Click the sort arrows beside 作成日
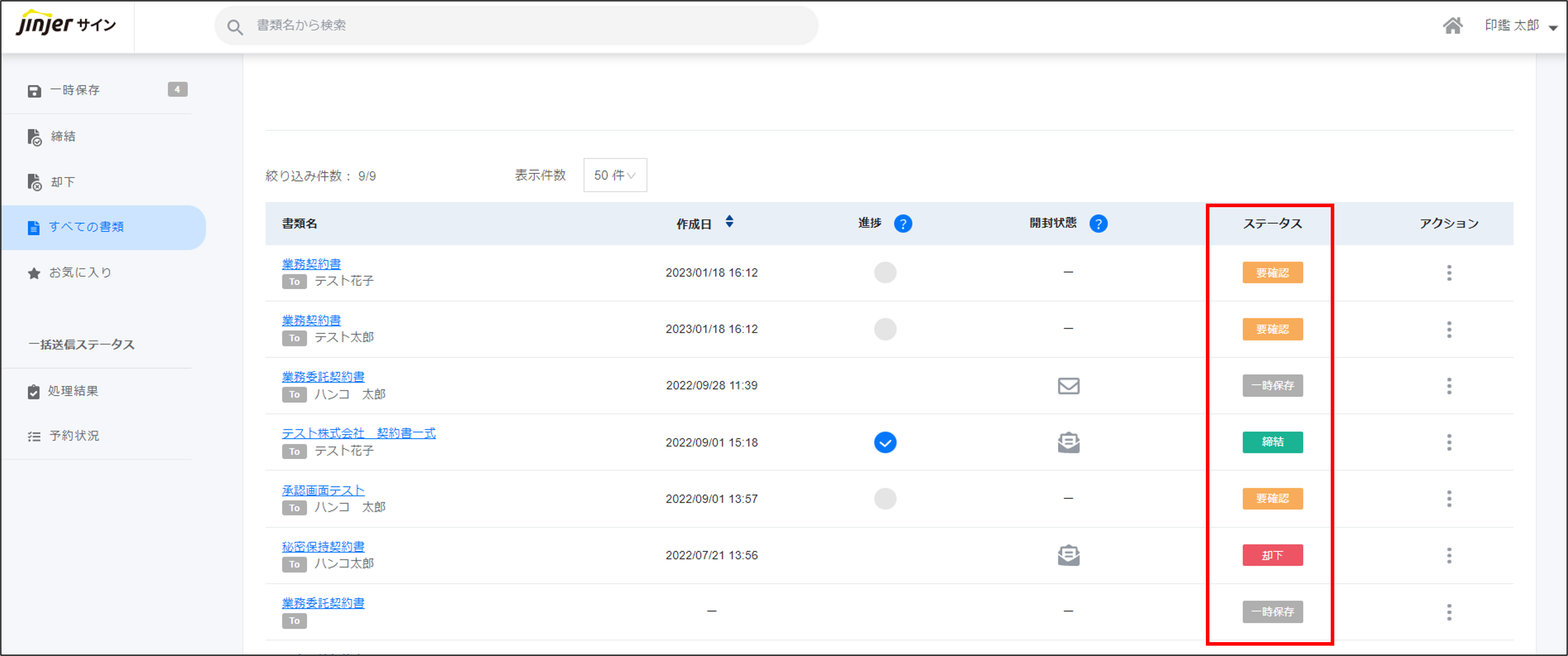 [729, 222]
